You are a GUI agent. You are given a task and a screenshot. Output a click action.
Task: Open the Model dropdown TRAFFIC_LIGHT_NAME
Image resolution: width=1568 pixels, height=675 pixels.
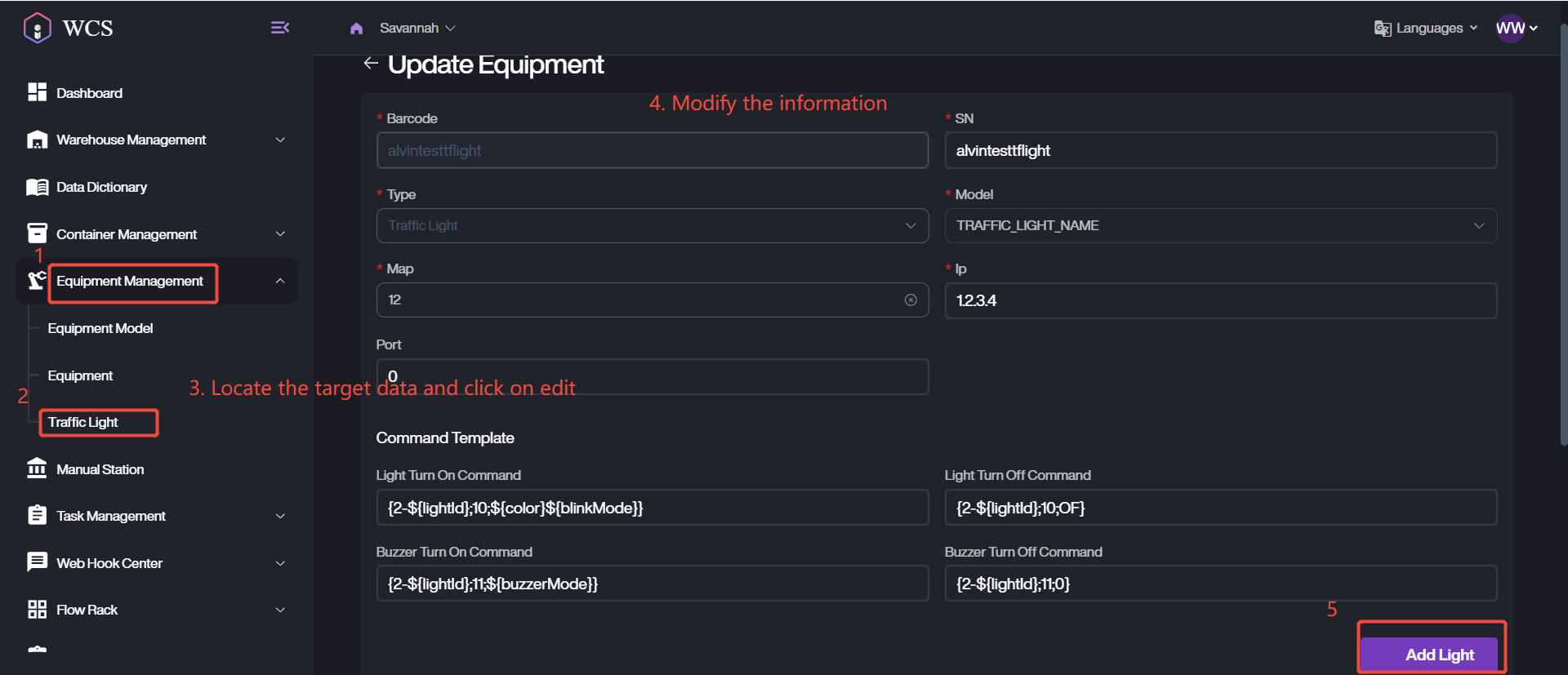[x=1220, y=225]
